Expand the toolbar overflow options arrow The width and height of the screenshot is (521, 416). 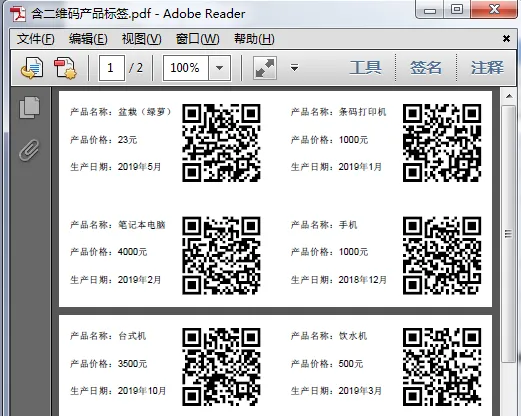(x=294, y=68)
